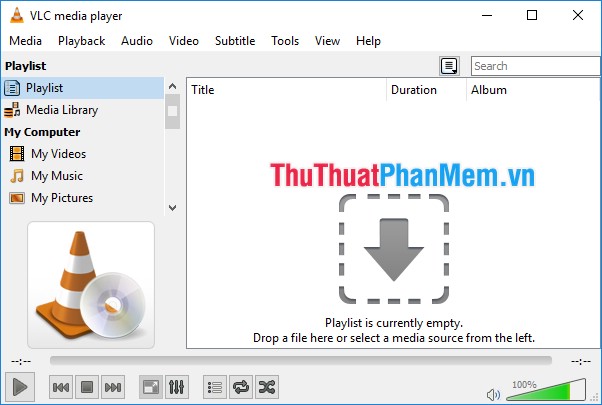Click the Media Library icon
Image resolution: width=602 pixels, height=405 pixels.
(x=12, y=110)
